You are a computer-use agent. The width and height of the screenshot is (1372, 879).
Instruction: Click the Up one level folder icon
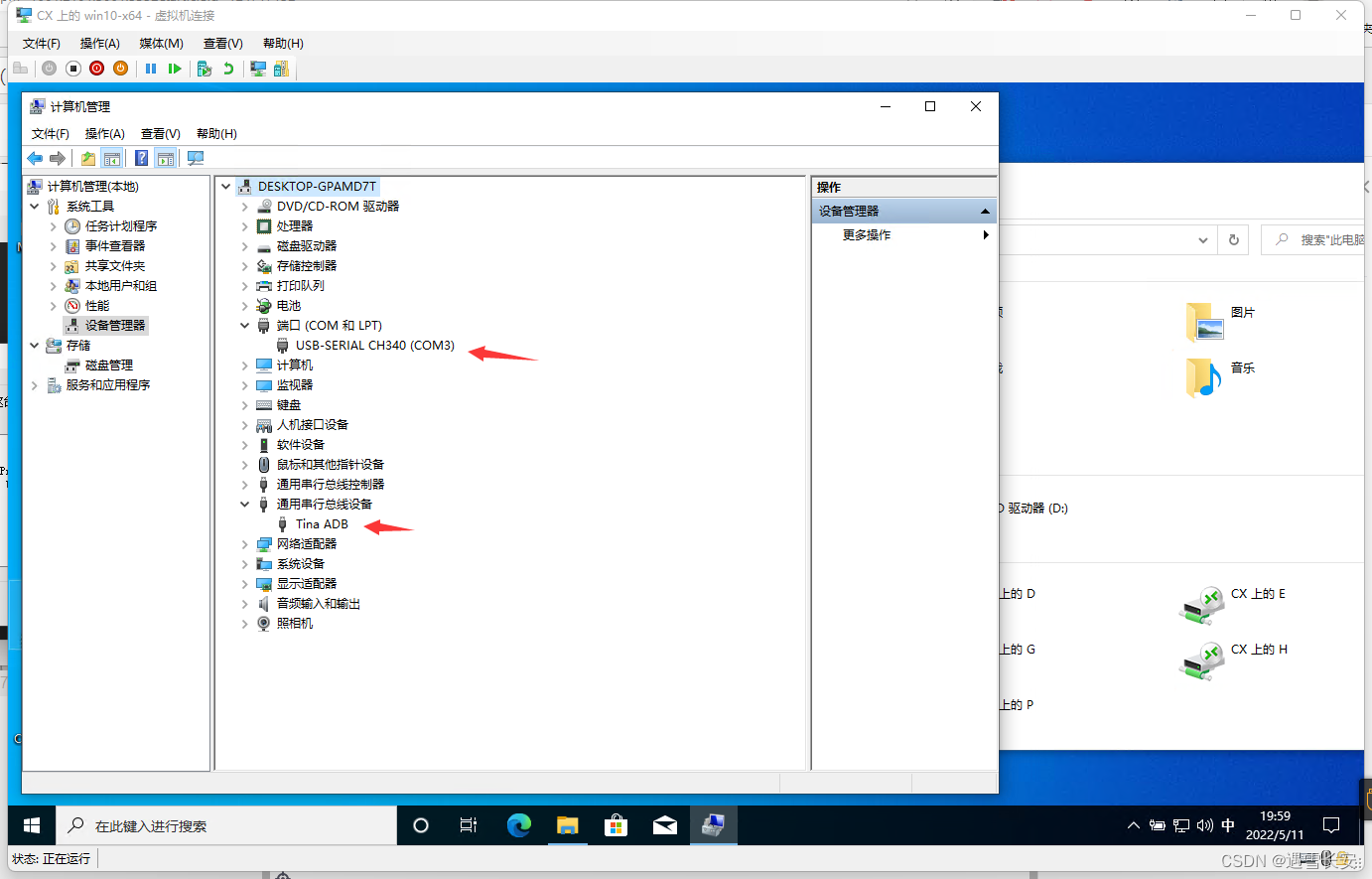tap(88, 158)
